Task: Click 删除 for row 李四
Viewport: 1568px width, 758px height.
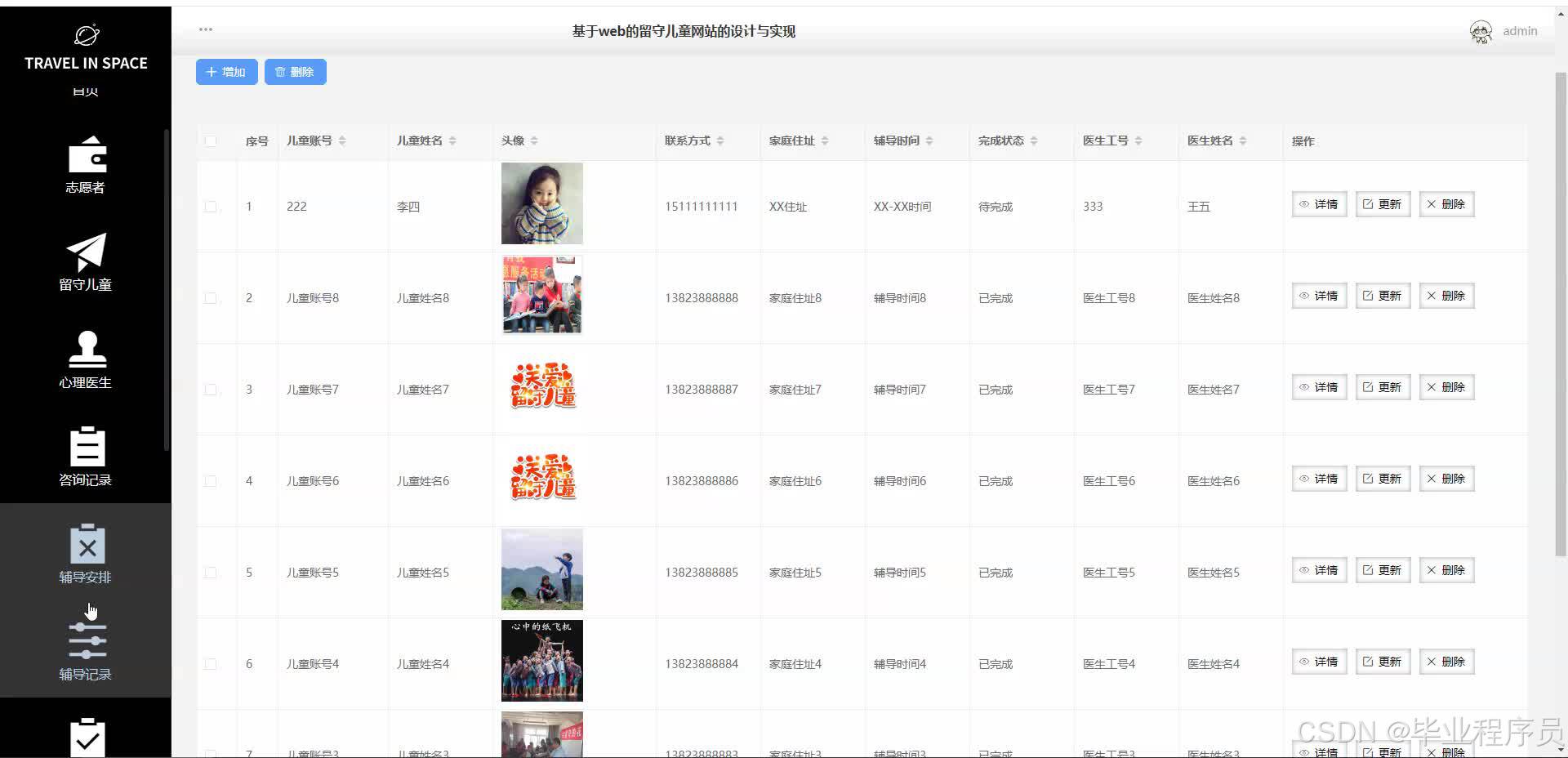Action: point(1446,204)
